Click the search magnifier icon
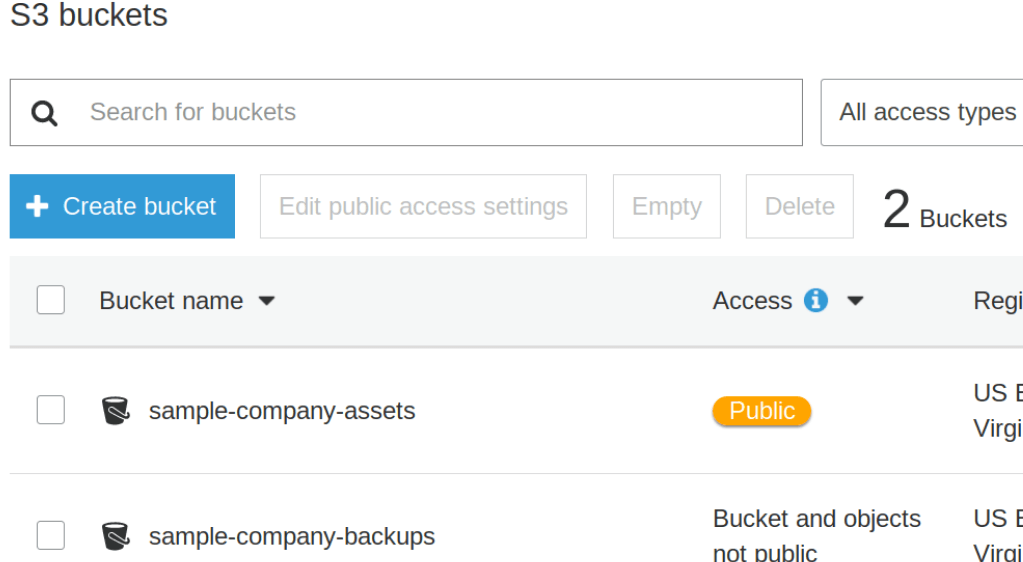The image size is (1023, 562). [x=44, y=113]
